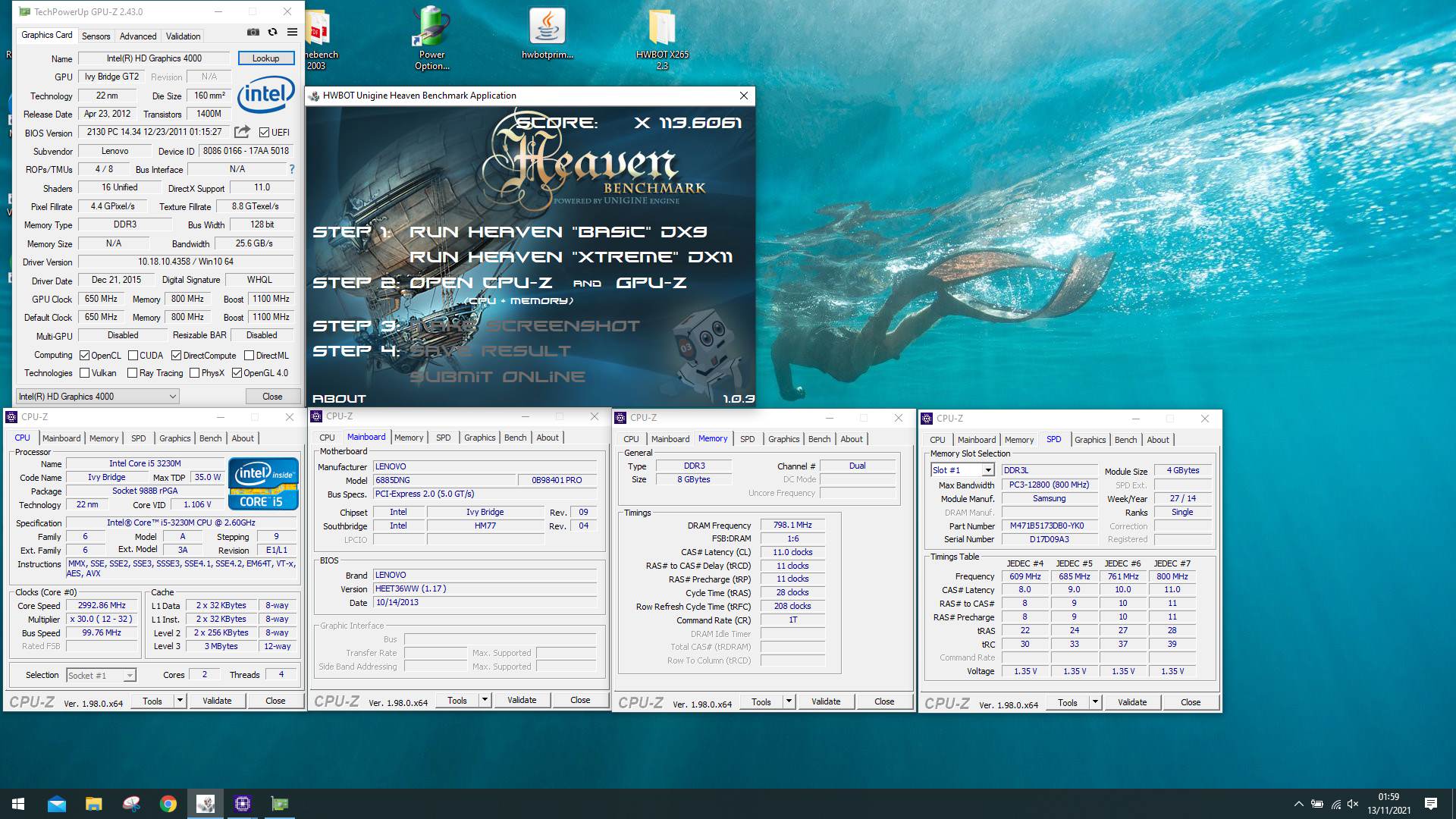Open the hwbotprime Java desktop icon
Screen dimensions: 1456x819
[547, 34]
